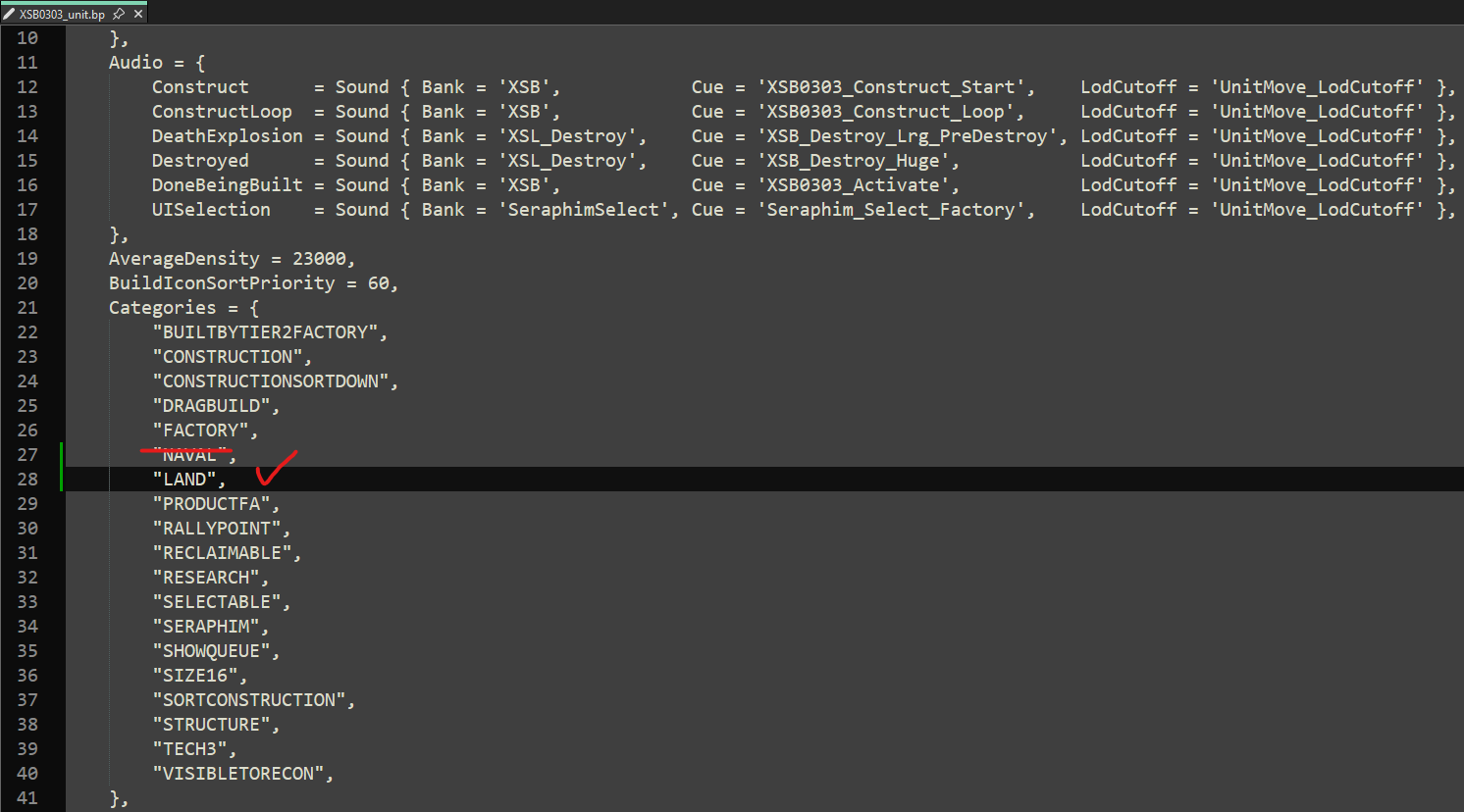Click the Categories keyword on line 21

coord(162,308)
